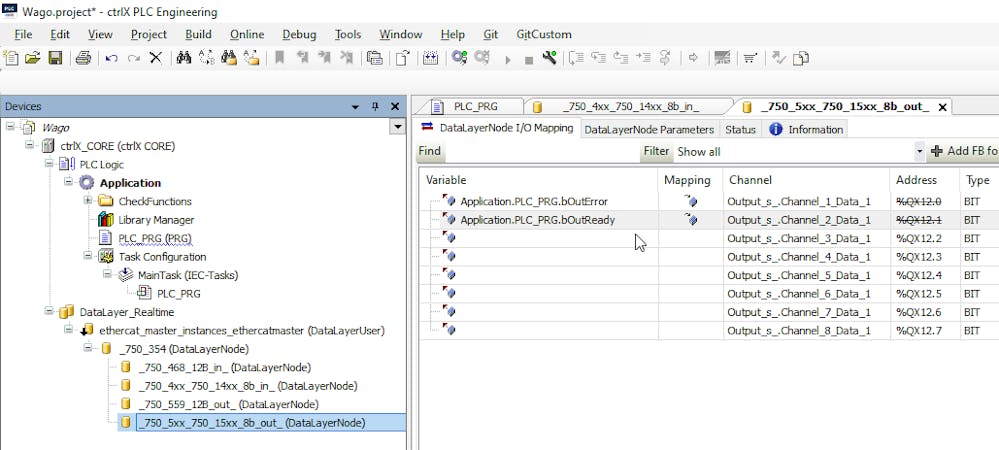Screen dimensions: 999x450
Task: Click the Add FB button
Action: [x=964, y=152]
